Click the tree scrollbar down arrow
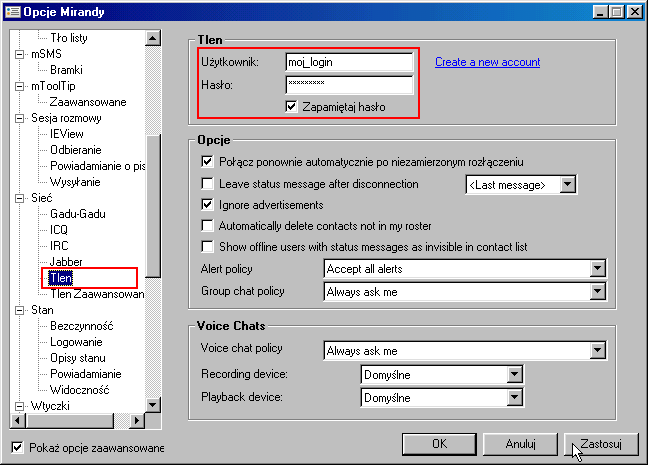Screen dimensions: 648x465 [153, 406]
